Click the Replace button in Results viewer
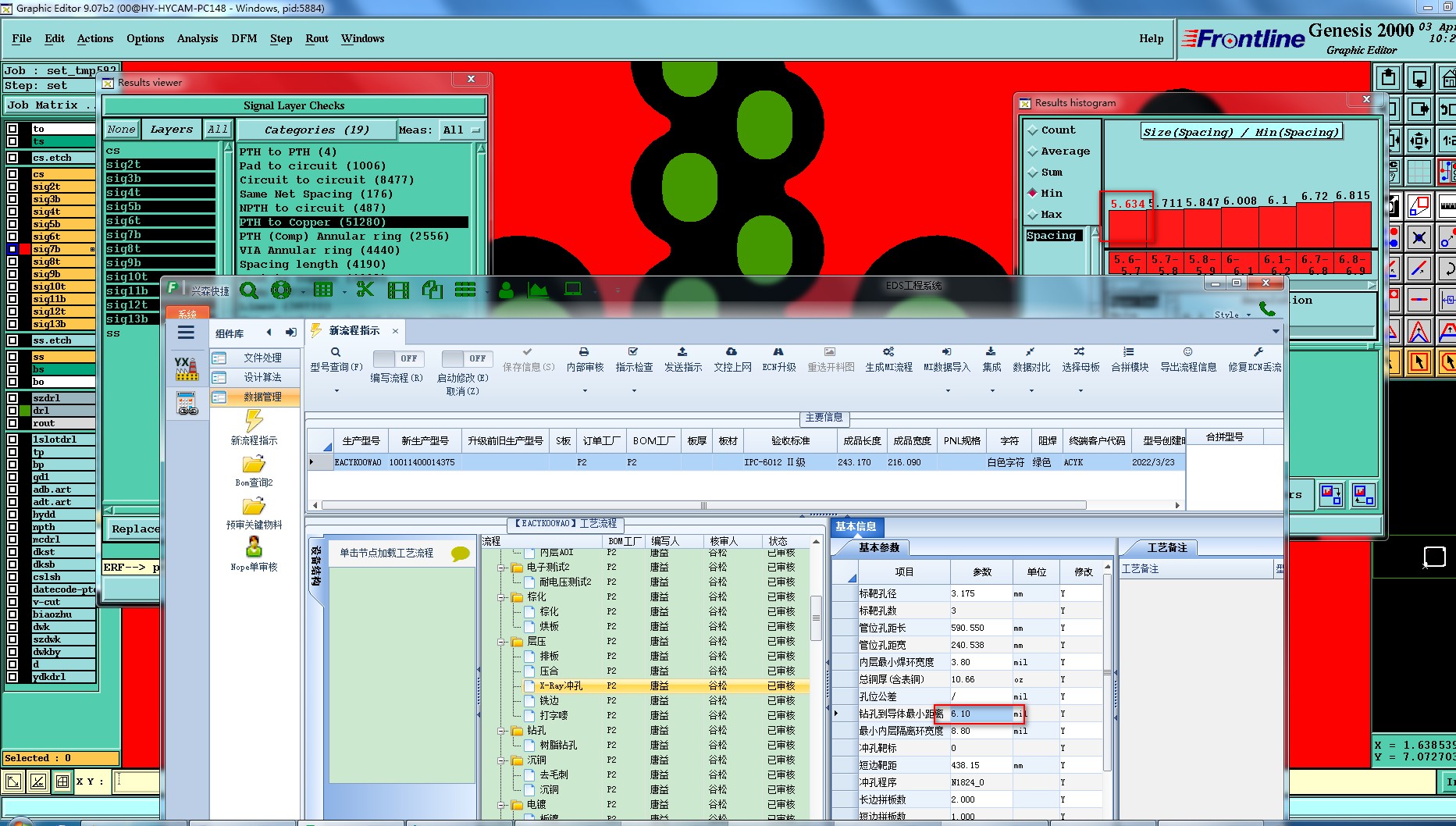1456x826 pixels. click(x=133, y=529)
